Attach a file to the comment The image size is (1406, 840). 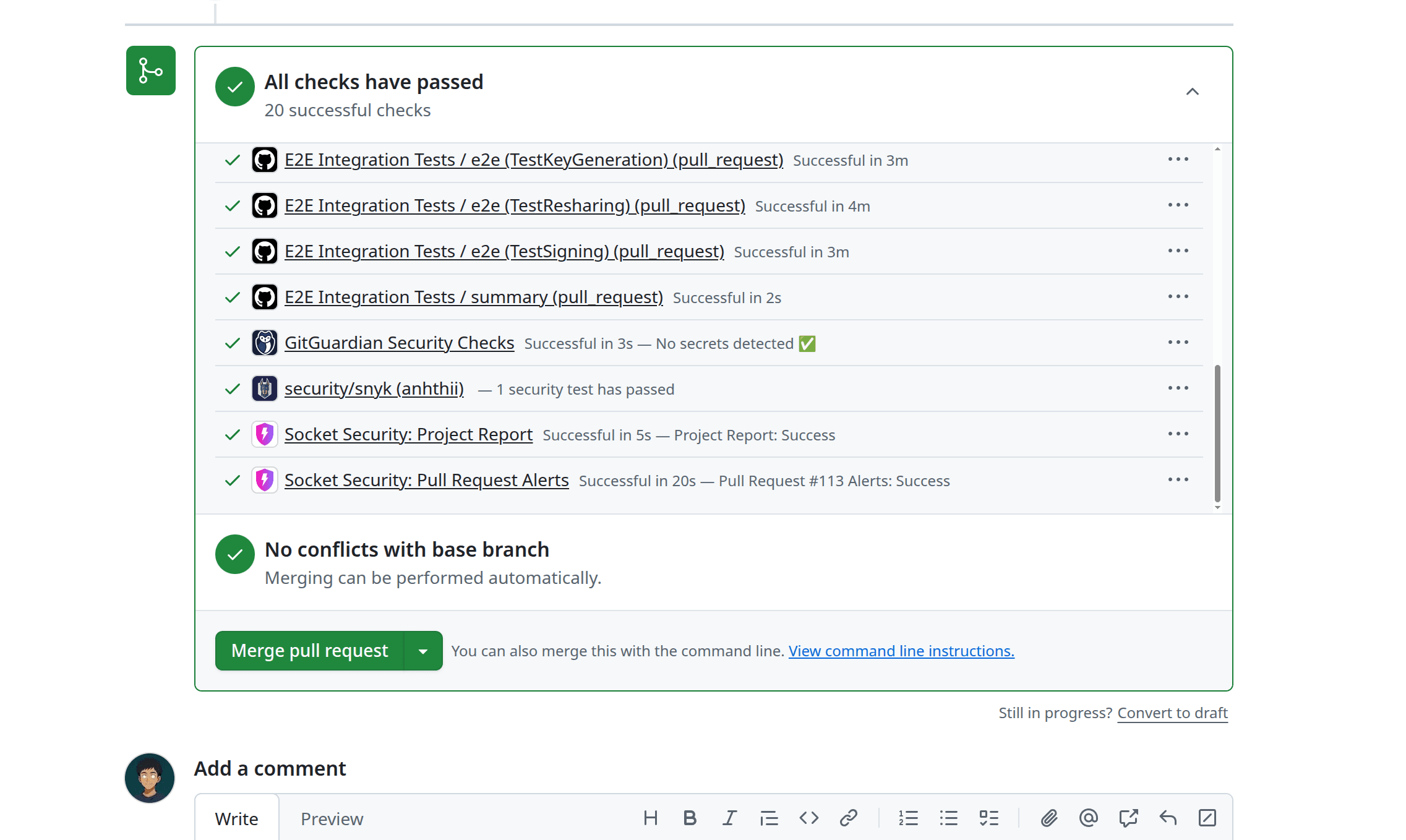1048,818
